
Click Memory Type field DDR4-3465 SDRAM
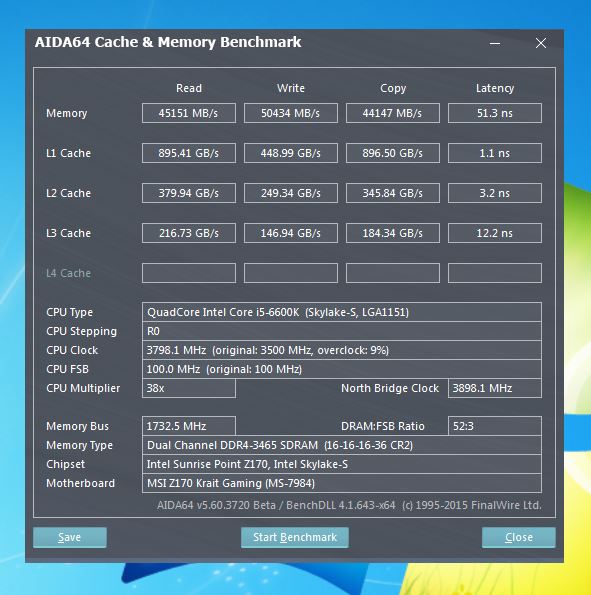342,445
